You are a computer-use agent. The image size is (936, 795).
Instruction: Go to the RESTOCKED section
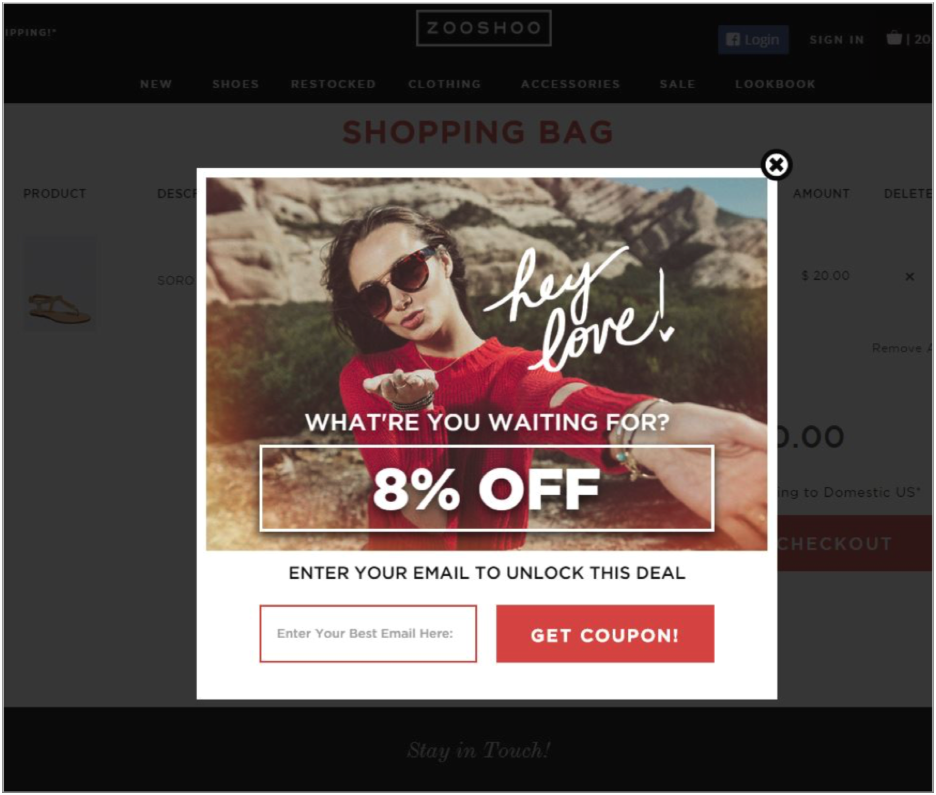pyautogui.click(x=333, y=84)
